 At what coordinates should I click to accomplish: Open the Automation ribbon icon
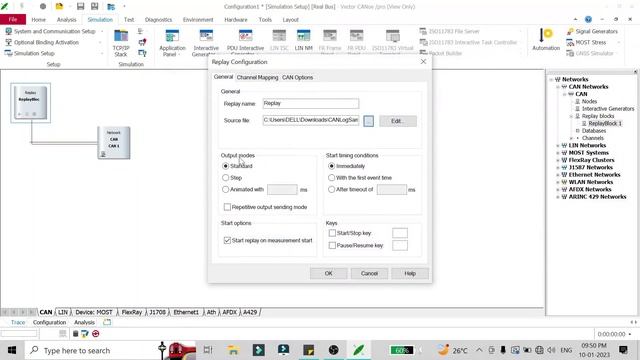(546, 39)
